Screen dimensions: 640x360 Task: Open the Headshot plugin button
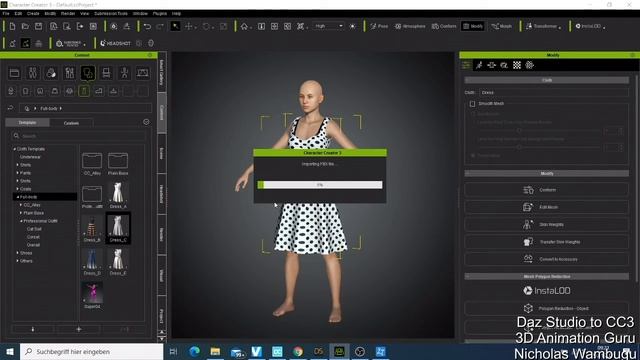point(116,43)
